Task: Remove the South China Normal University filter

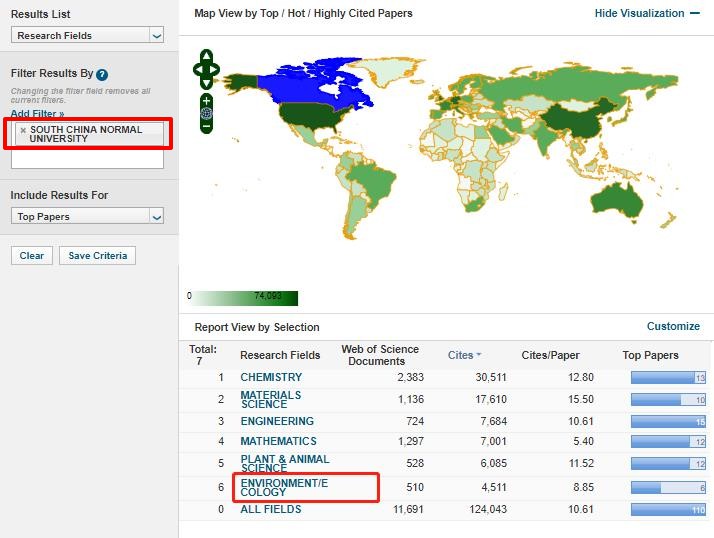Action: 23,130
